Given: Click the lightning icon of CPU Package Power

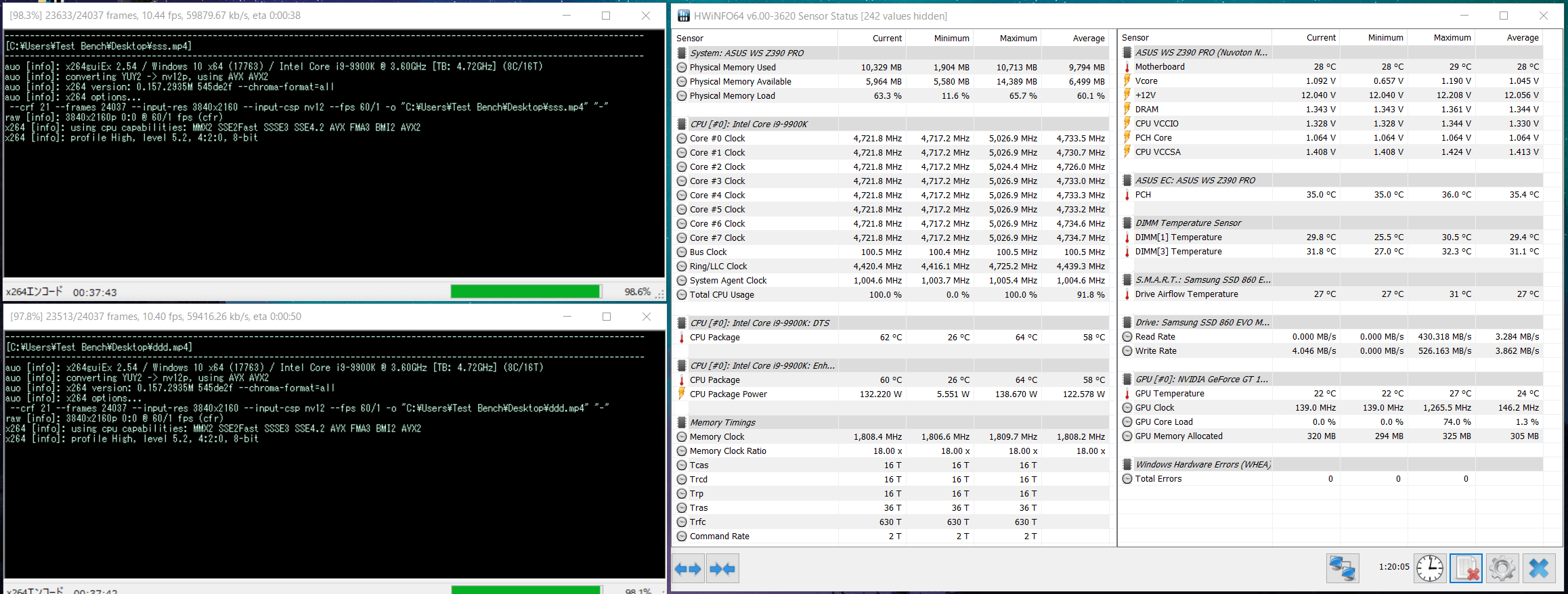Looking at the screenshot, I should point(682,394).
